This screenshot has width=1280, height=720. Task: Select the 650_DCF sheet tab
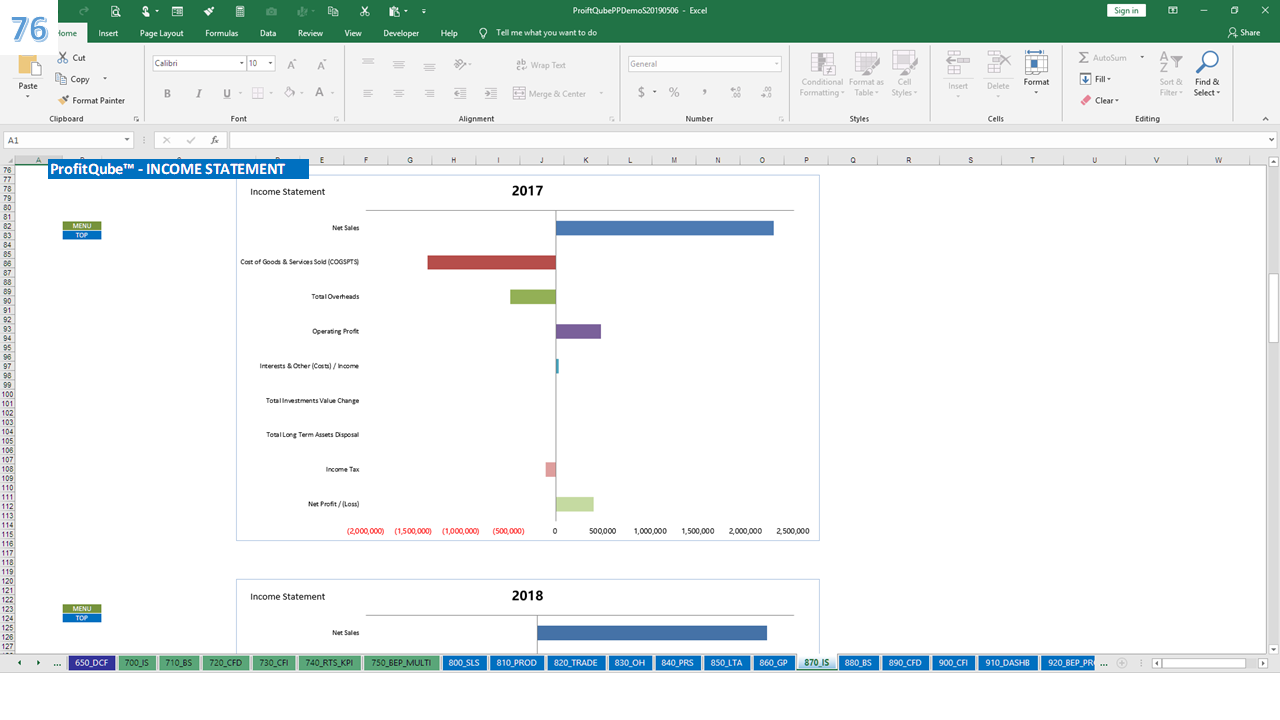tap(91, 663)
